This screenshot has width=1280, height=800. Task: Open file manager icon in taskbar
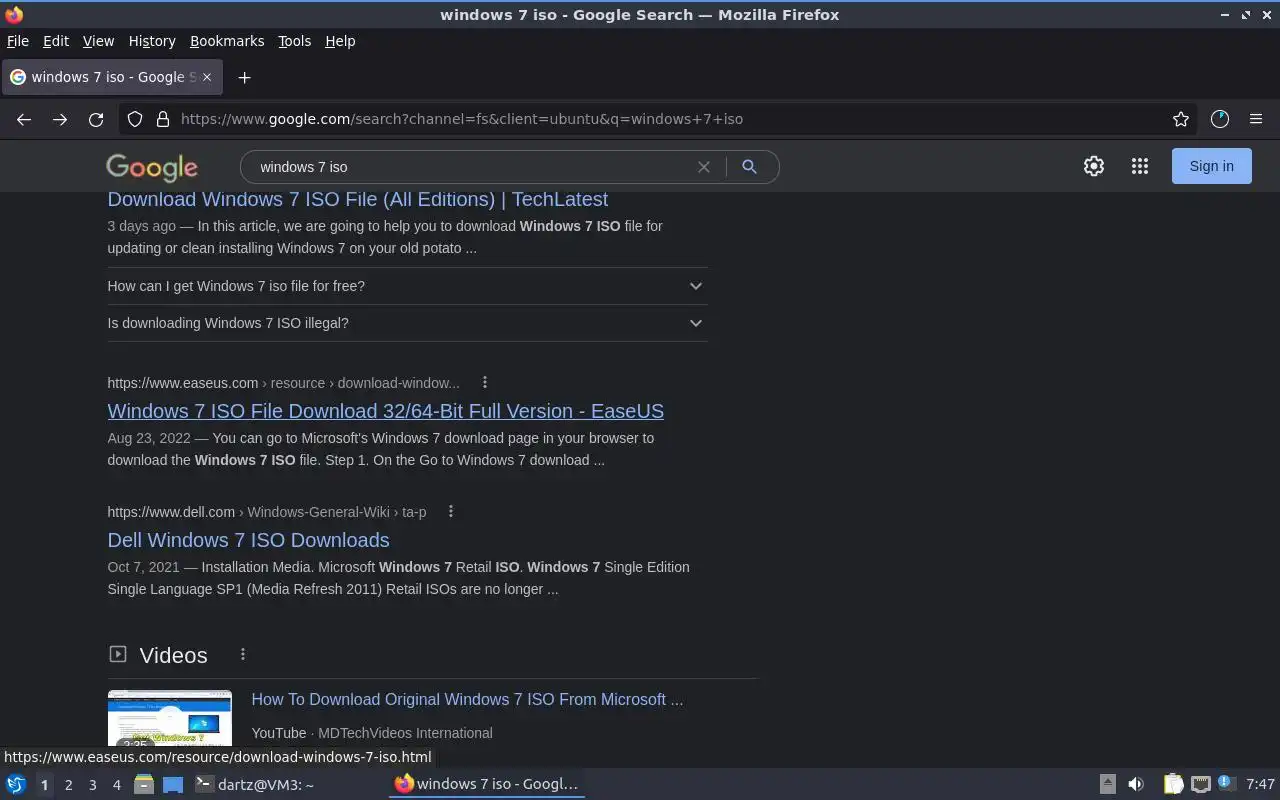pyautogui.click(x=144, y=784)
